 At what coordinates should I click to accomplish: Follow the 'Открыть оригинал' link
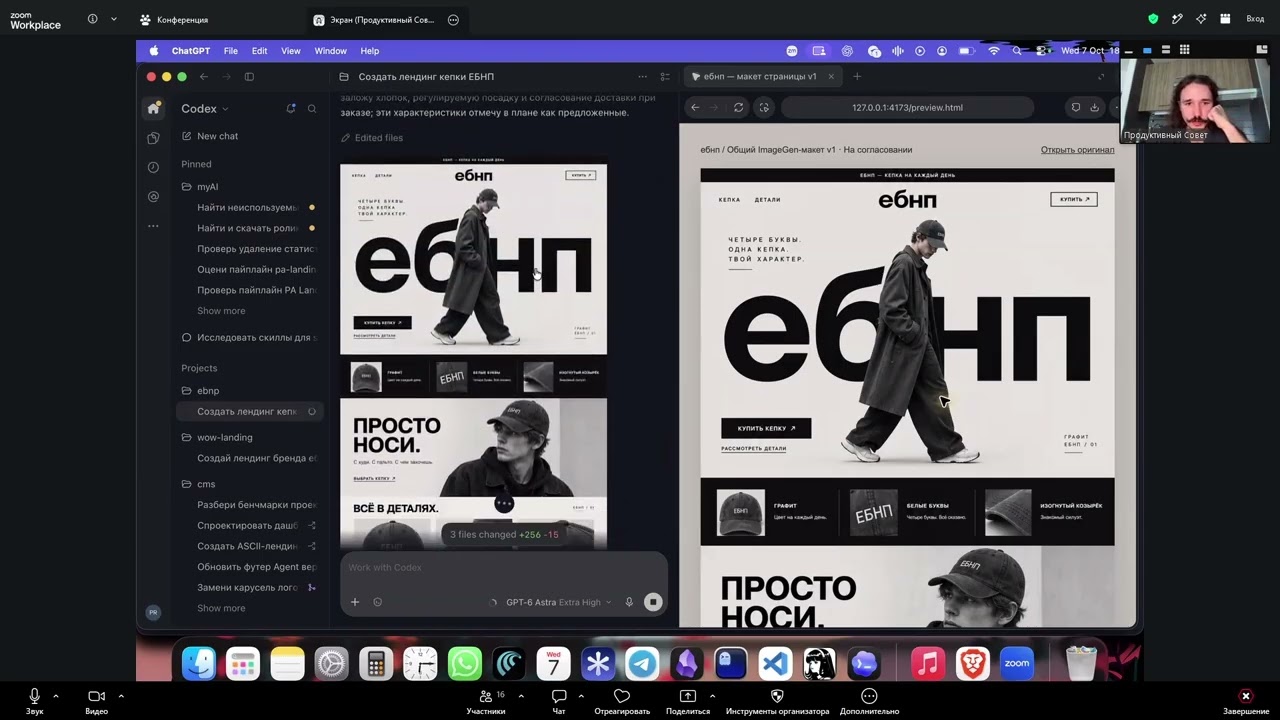(x=1077, y=150)
